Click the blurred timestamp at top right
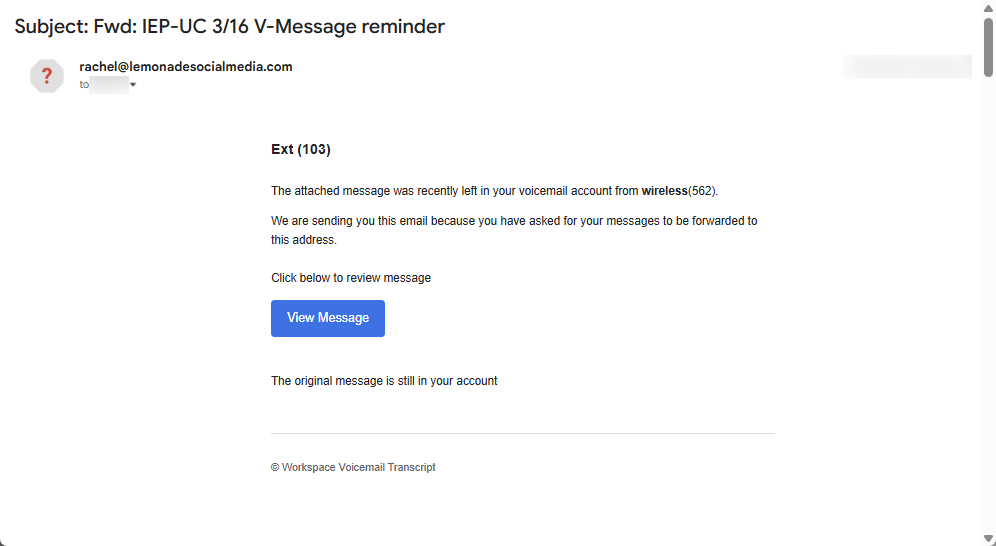The height and width of the screenshot is (546, 996). [907, 67]
